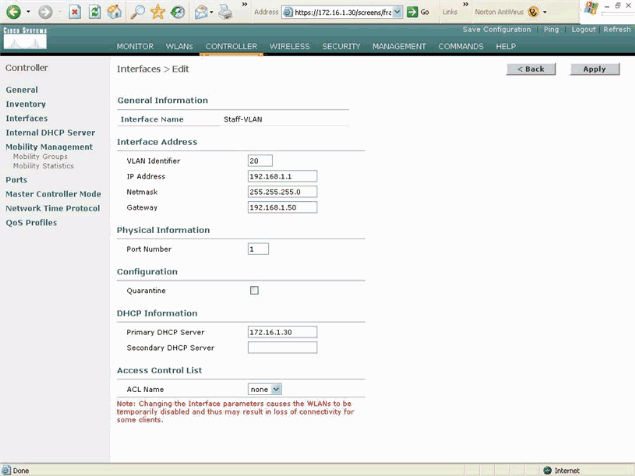Open Interfaces in the sidebar
This screenshot has width=635, height=476.
[27, 118]
